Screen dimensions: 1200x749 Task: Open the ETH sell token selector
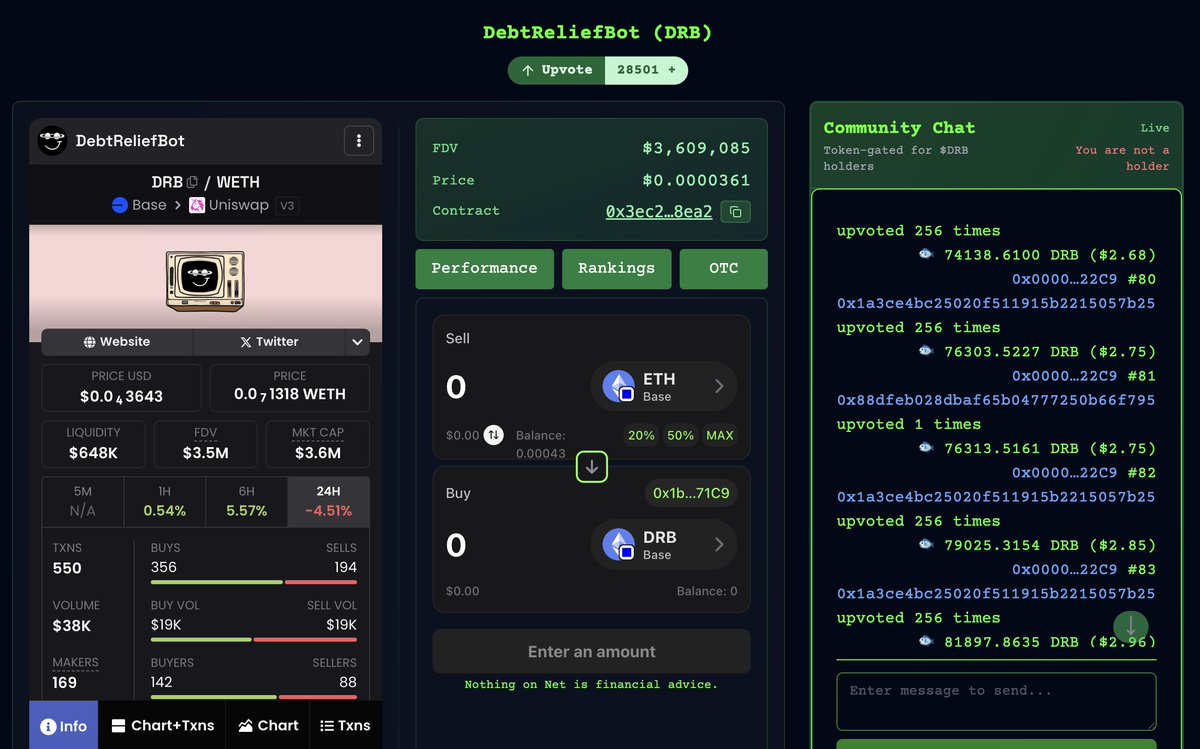point(664,386)
